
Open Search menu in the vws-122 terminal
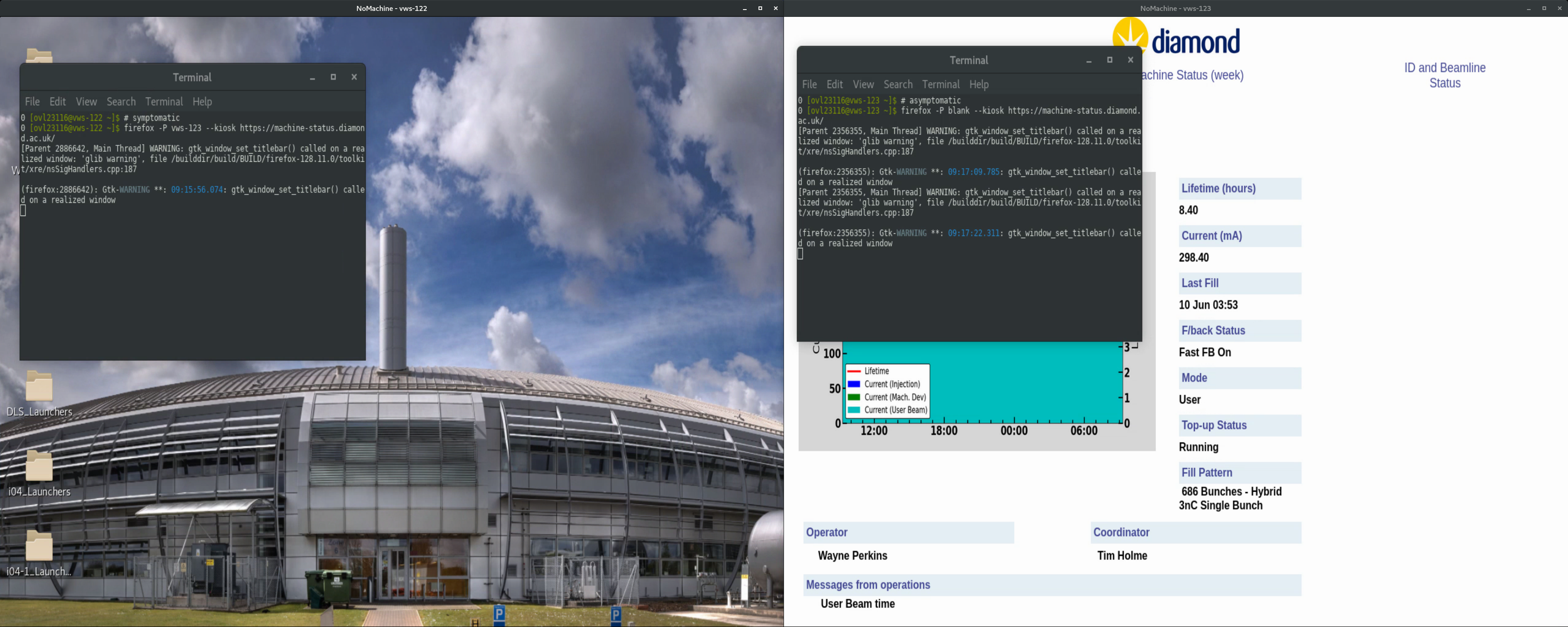coord(121,102)
